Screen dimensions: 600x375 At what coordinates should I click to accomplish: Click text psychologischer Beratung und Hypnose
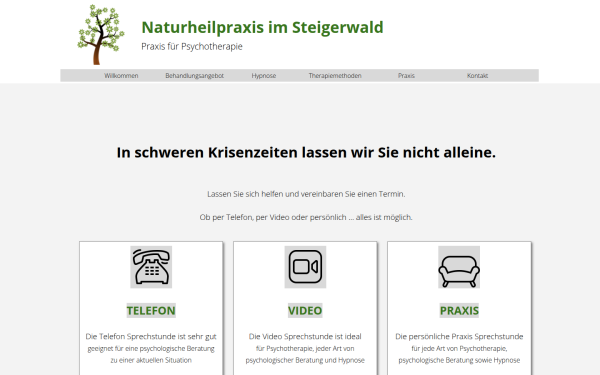point(305,360)
